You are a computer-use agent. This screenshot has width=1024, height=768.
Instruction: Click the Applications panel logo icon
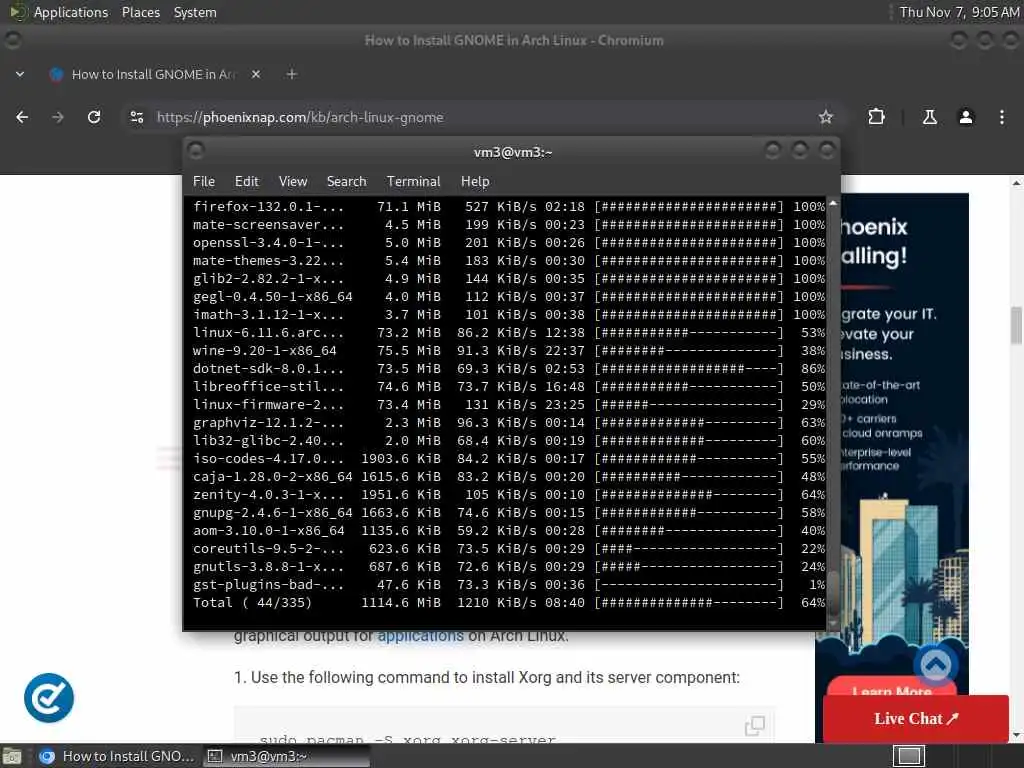click(17, 12)
